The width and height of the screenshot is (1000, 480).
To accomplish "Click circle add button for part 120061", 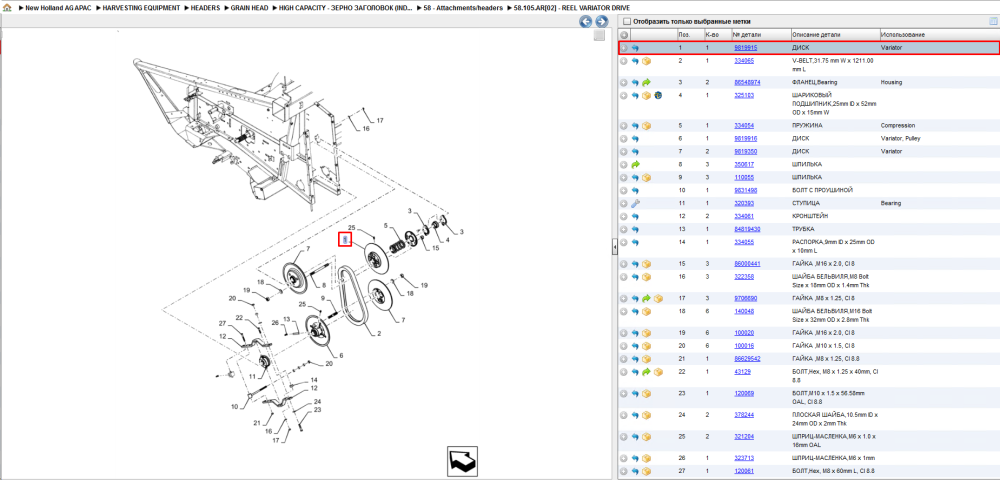I will click(624, 471).
